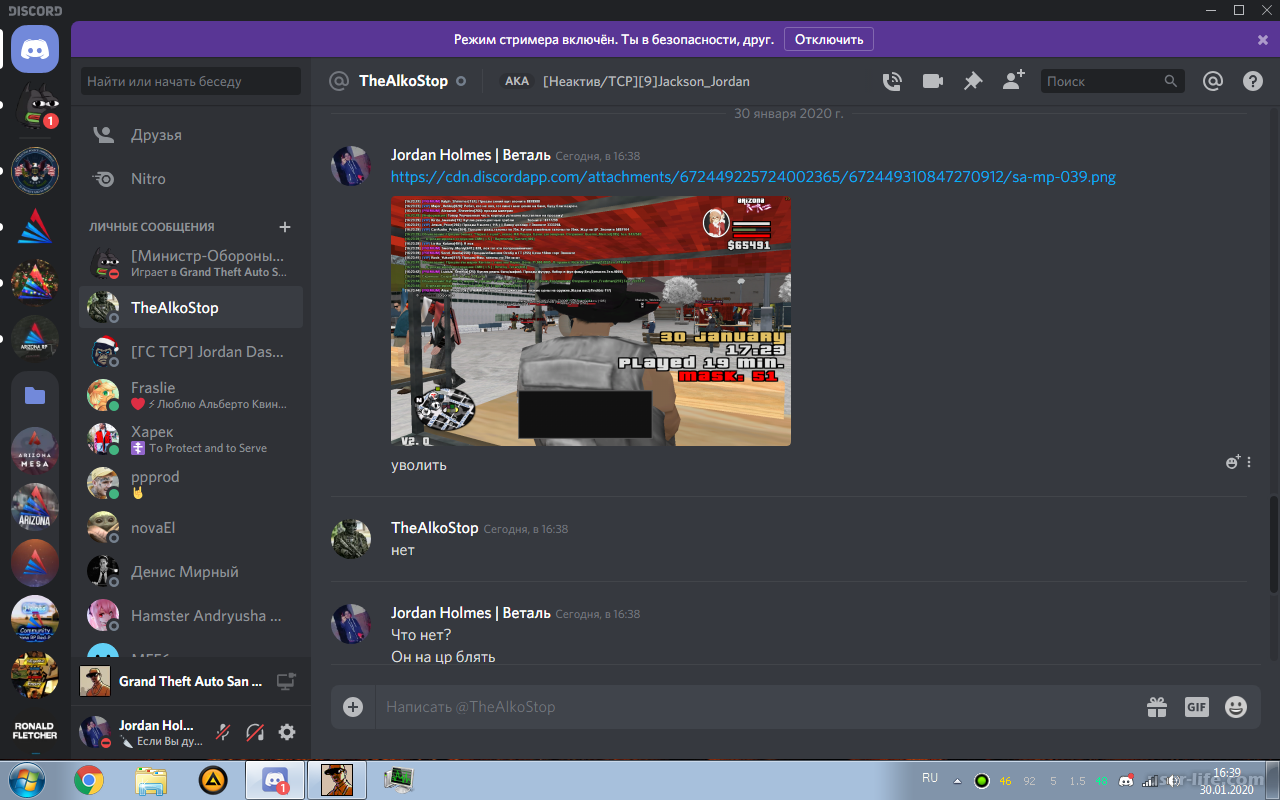Open the ppprod conversation

(x=191, y=484)
